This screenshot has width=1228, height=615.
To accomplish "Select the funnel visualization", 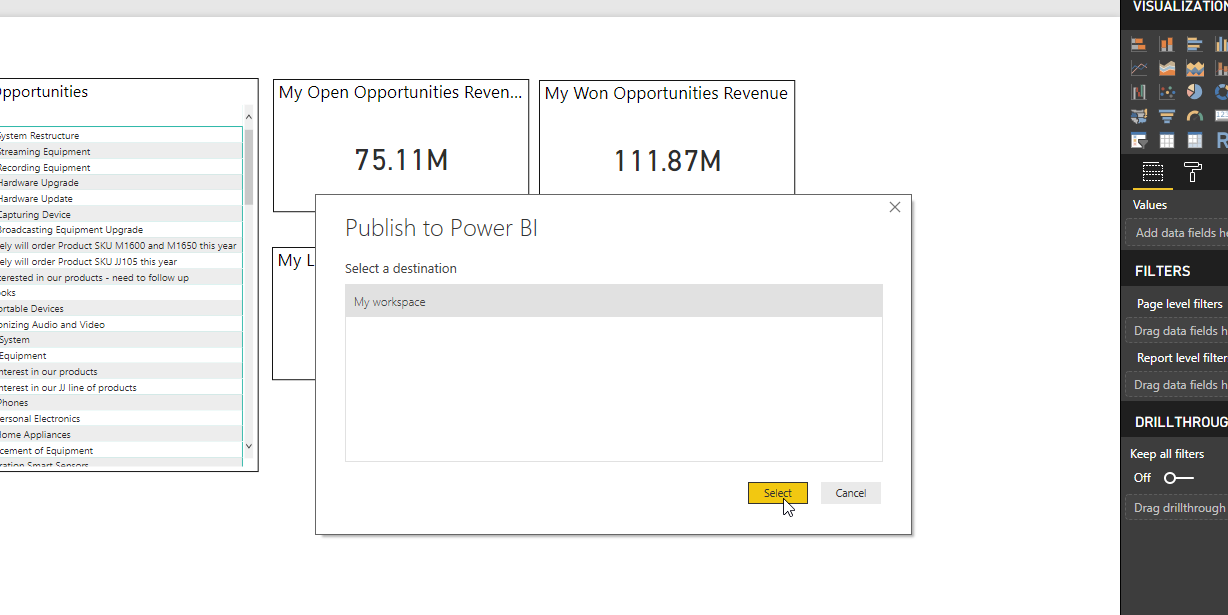I will 1167,116.
